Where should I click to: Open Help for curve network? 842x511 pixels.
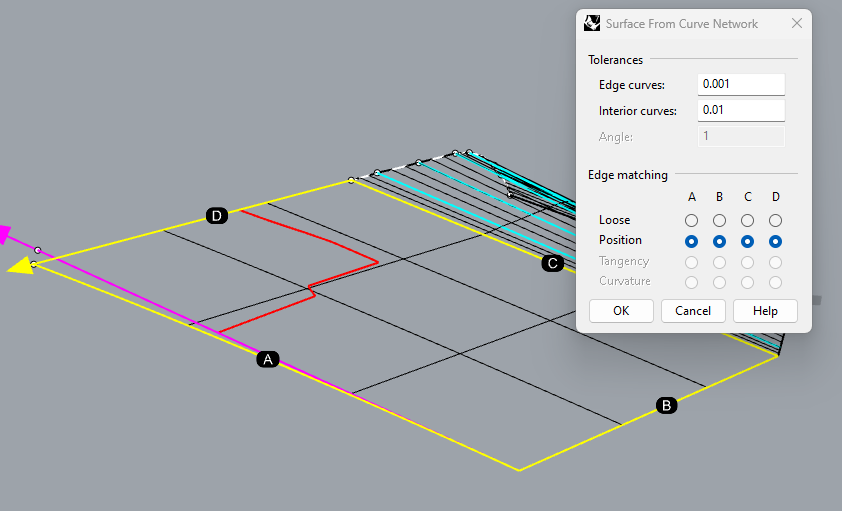[x=765, y=311]
